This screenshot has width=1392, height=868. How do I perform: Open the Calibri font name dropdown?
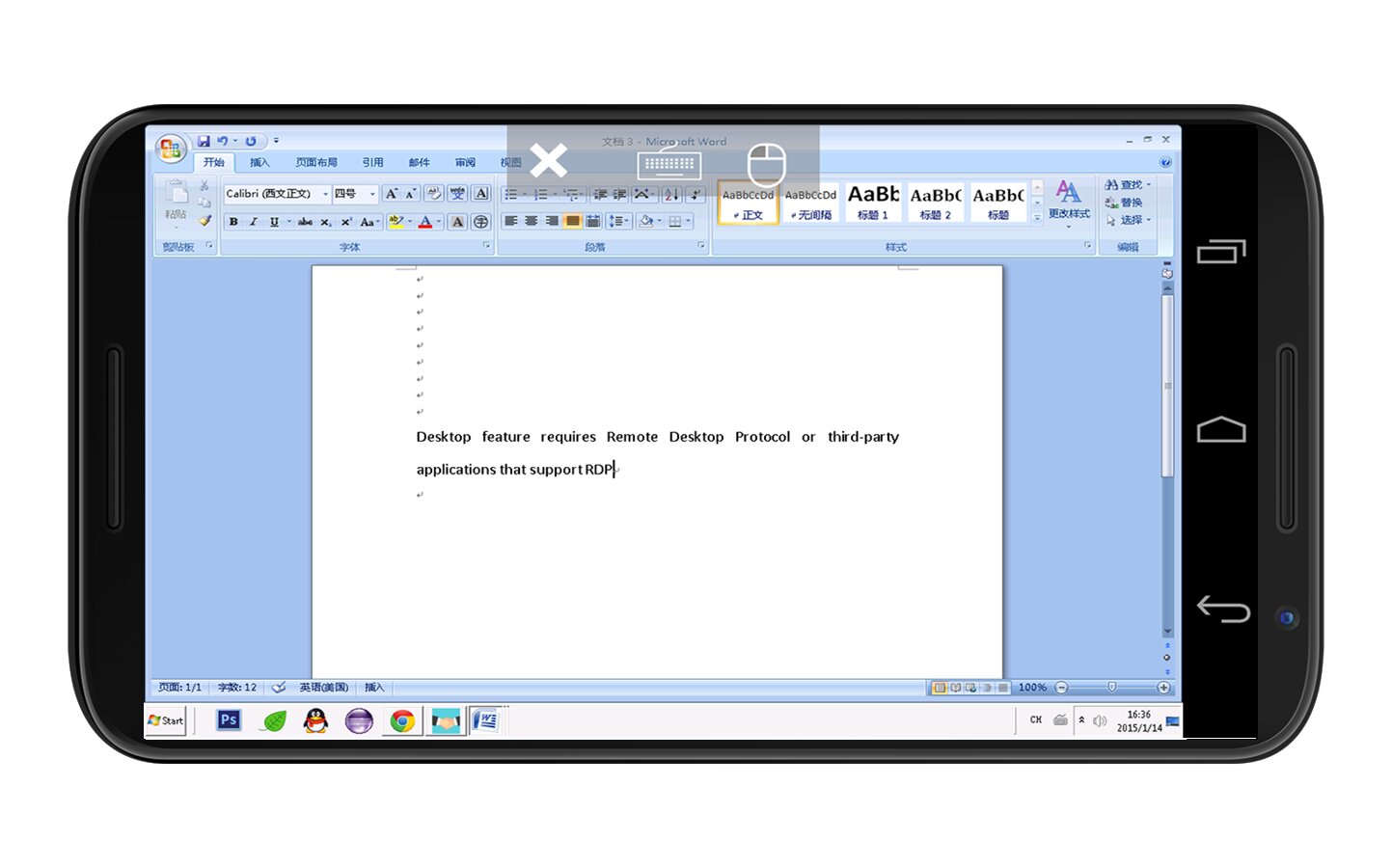pyautogui.click(x=325, y=194)
